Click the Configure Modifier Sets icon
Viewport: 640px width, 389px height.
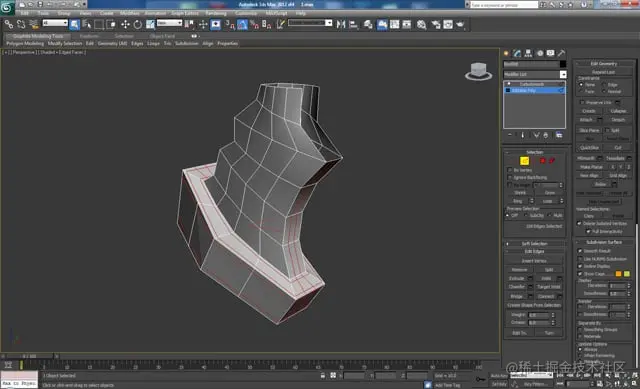tap(559, 135)
